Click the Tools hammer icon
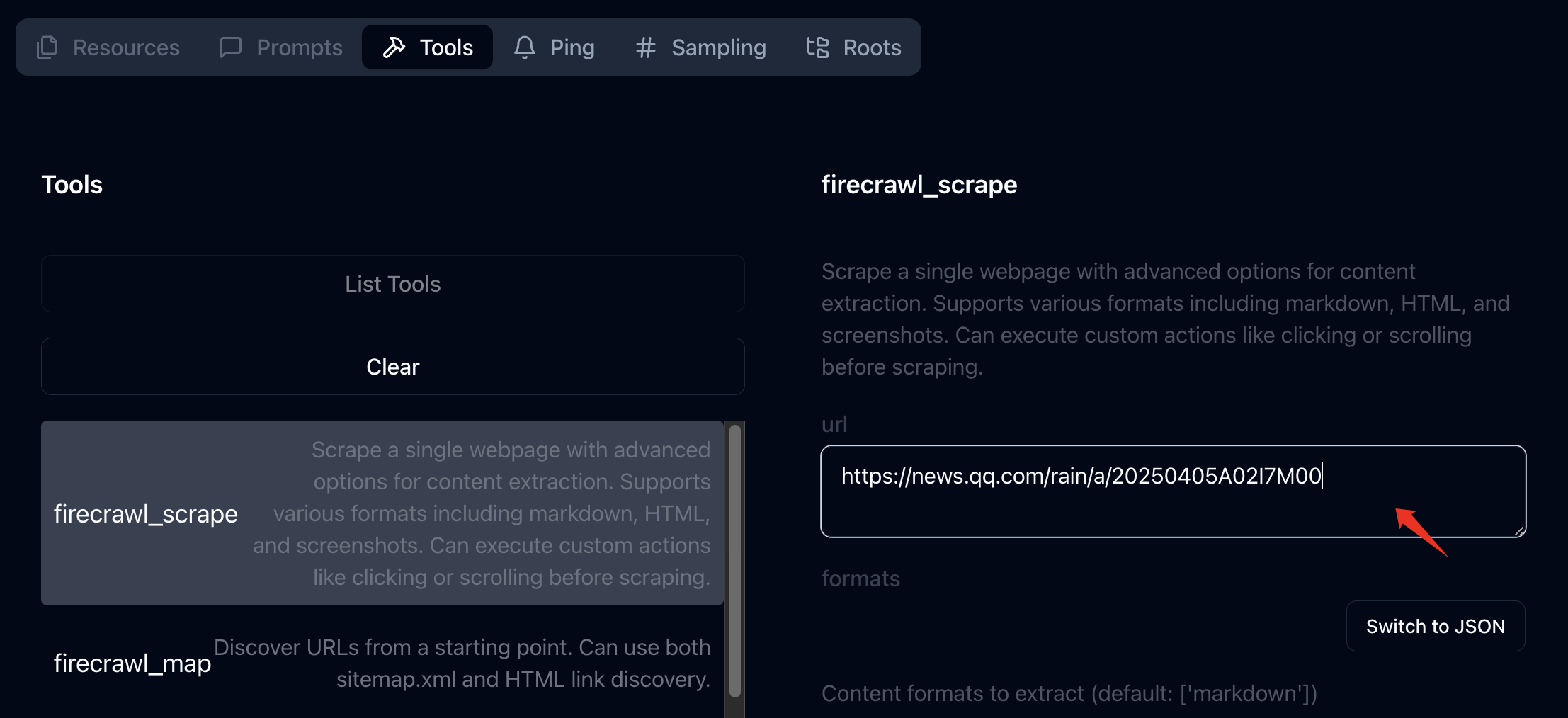 (x=394, y=47)
